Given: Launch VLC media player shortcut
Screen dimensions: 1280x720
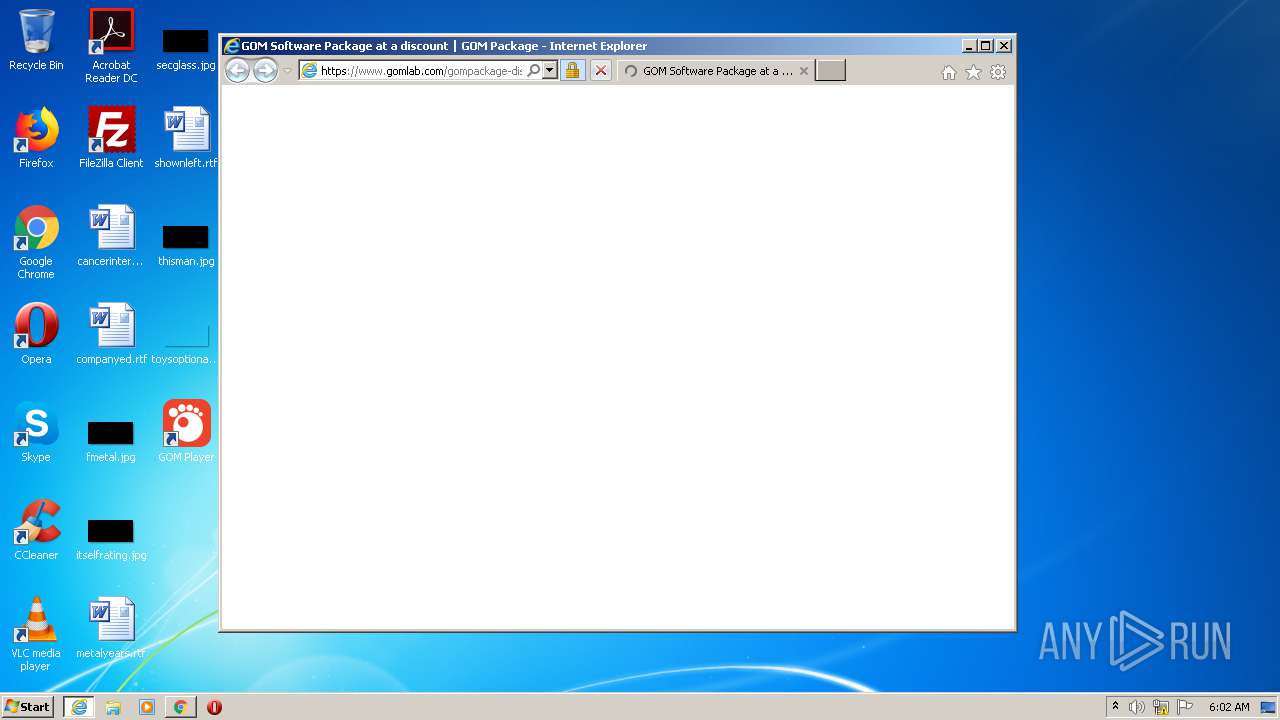Looking at the screenshot, I should point(36,634).
